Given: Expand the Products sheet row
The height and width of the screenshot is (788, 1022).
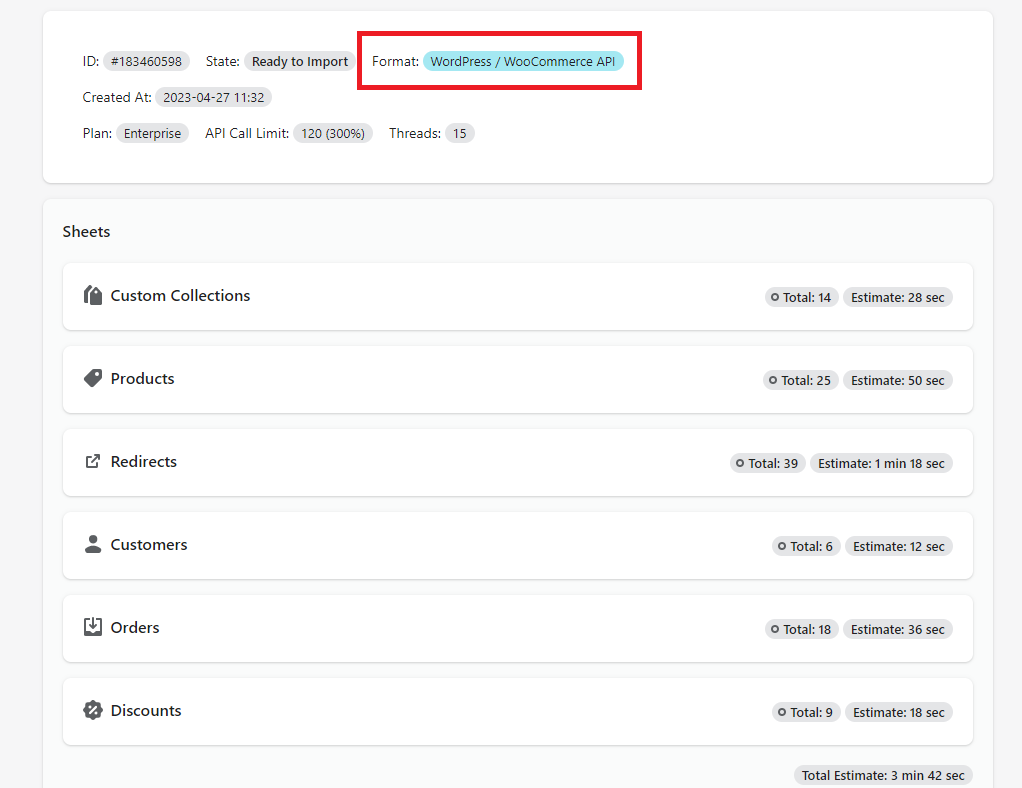Looking at the screenshot, I should (518, 379).
